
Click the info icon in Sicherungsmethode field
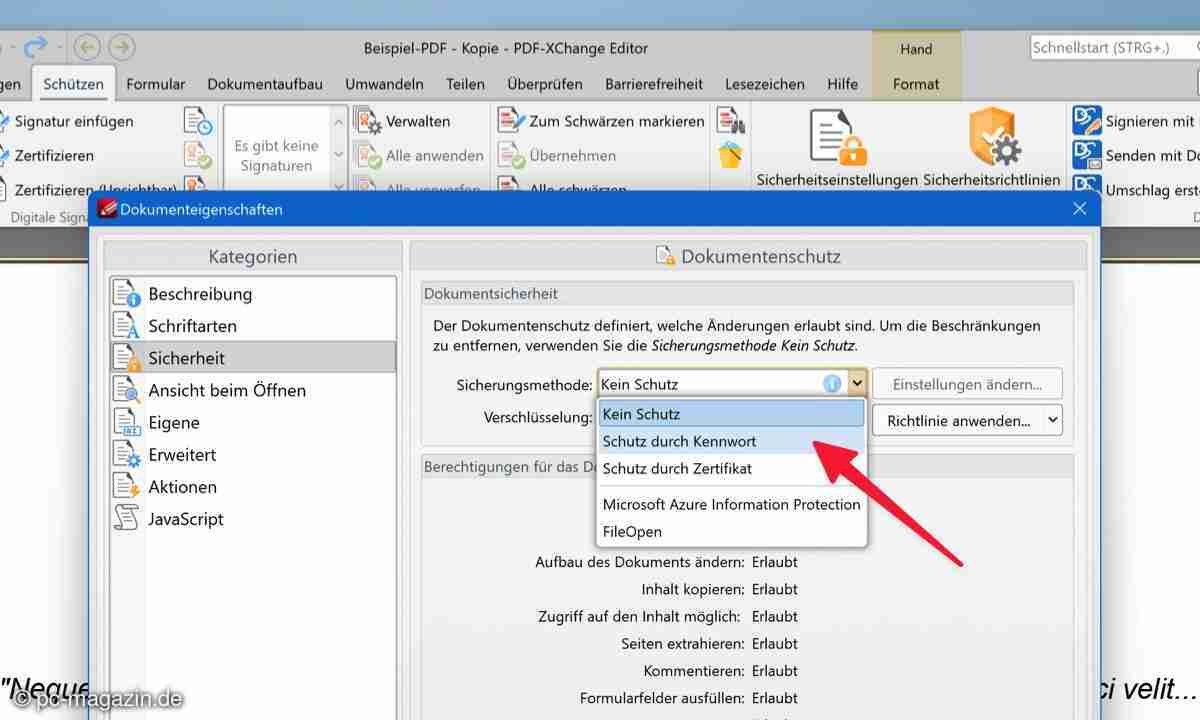(x=832, y=384)
